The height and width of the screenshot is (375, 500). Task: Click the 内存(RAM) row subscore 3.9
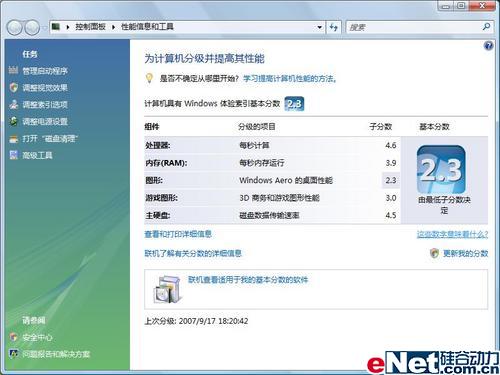click(391, 163)
